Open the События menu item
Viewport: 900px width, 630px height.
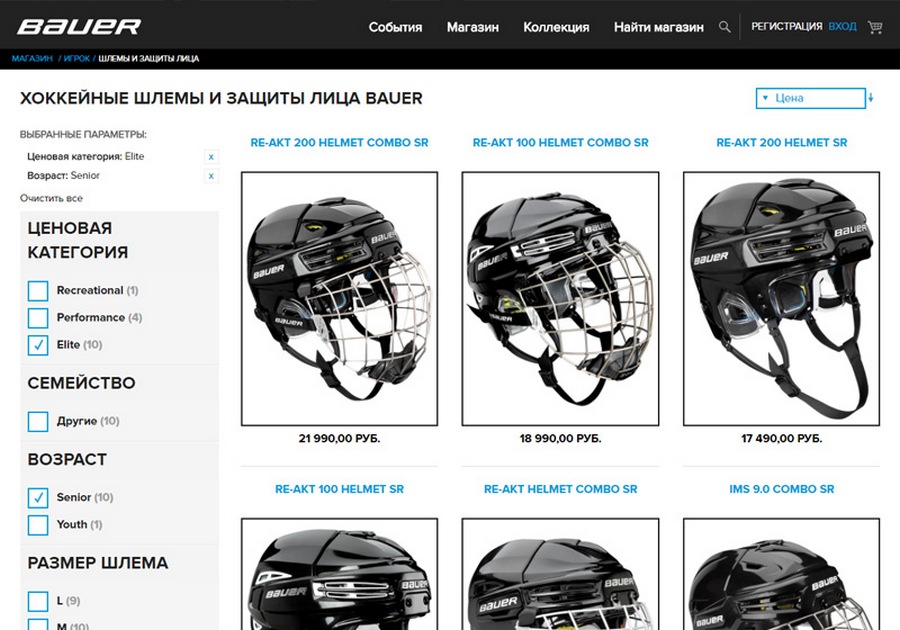pos(395,27)
